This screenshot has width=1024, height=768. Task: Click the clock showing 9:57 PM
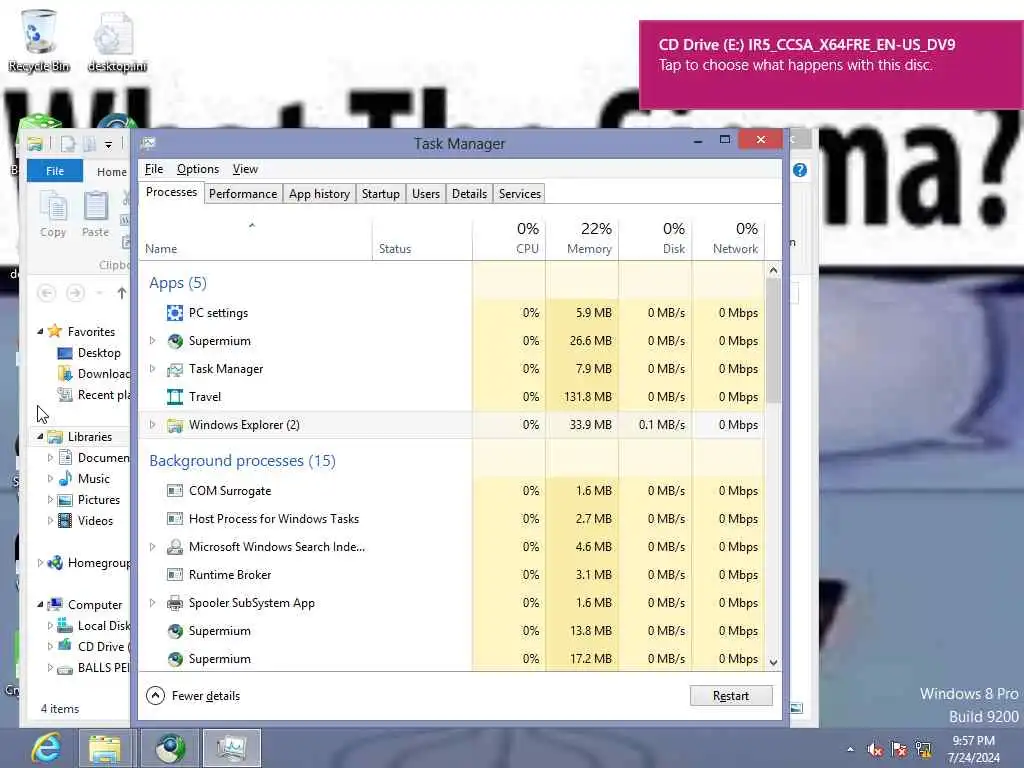point(973,749)
